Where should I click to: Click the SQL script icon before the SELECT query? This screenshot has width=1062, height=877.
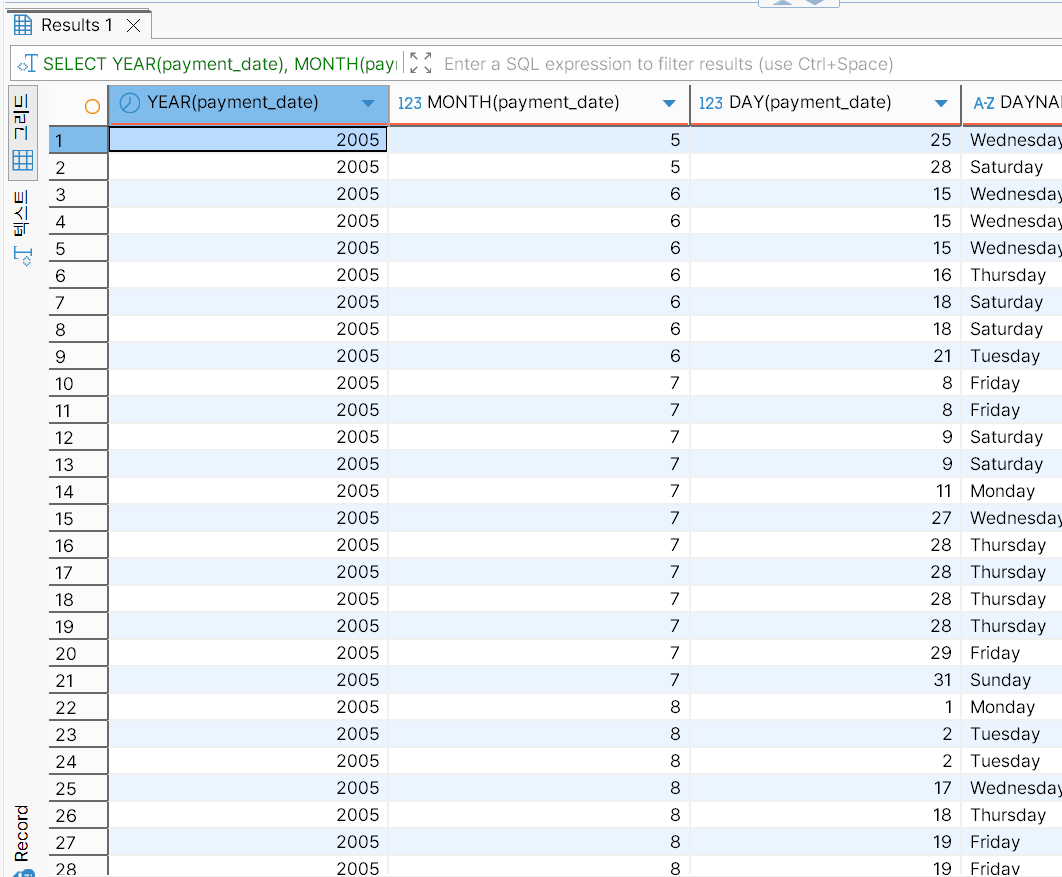point(27,64)
